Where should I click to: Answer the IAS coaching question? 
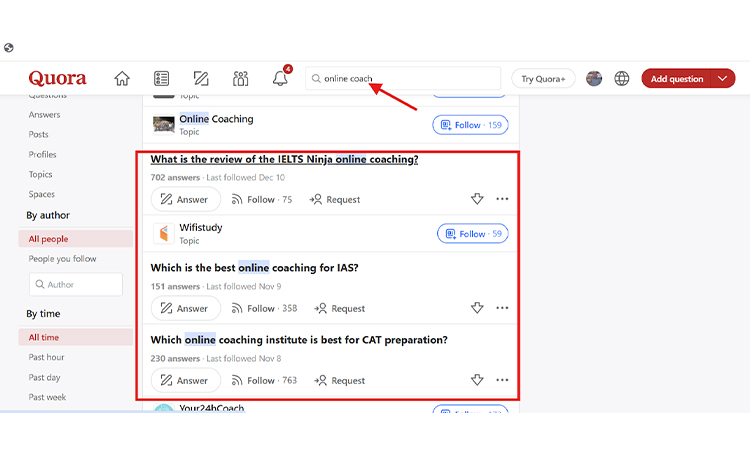click(x=186, y=308)
